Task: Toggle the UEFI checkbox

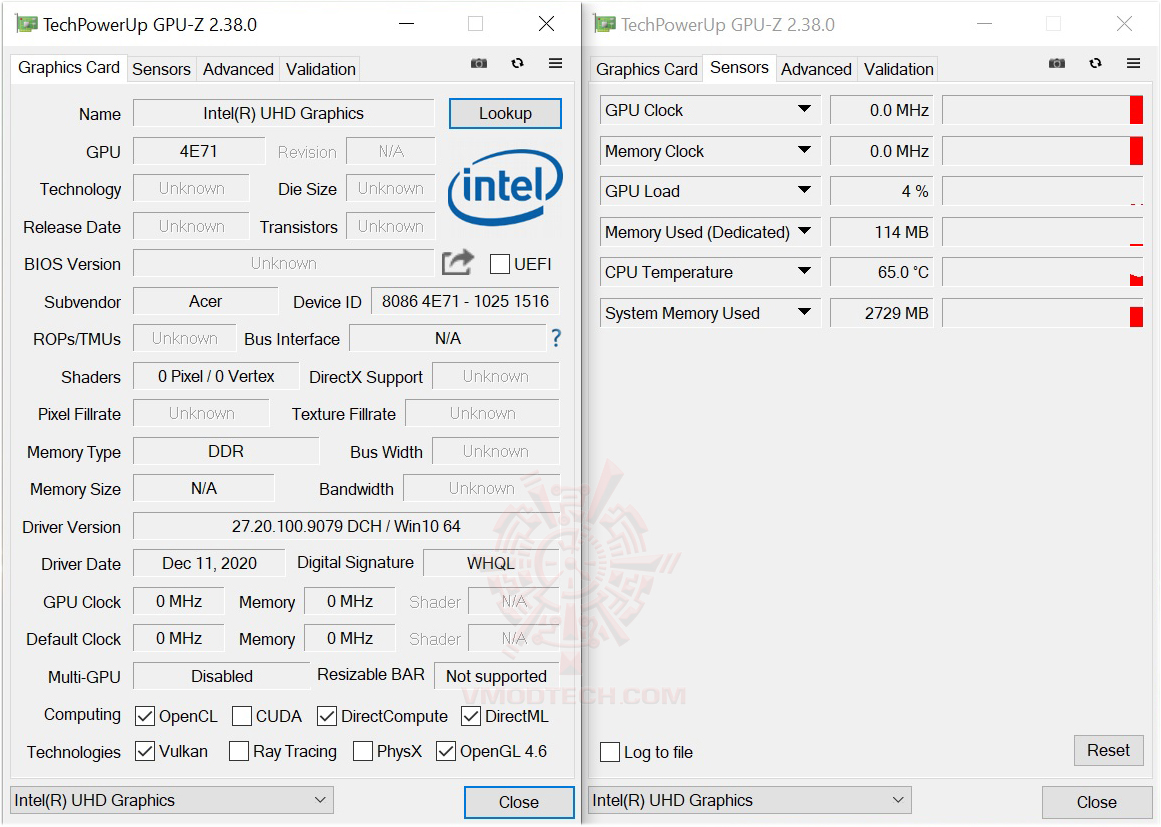Action: pyautogui.click(x=500, y=264)
